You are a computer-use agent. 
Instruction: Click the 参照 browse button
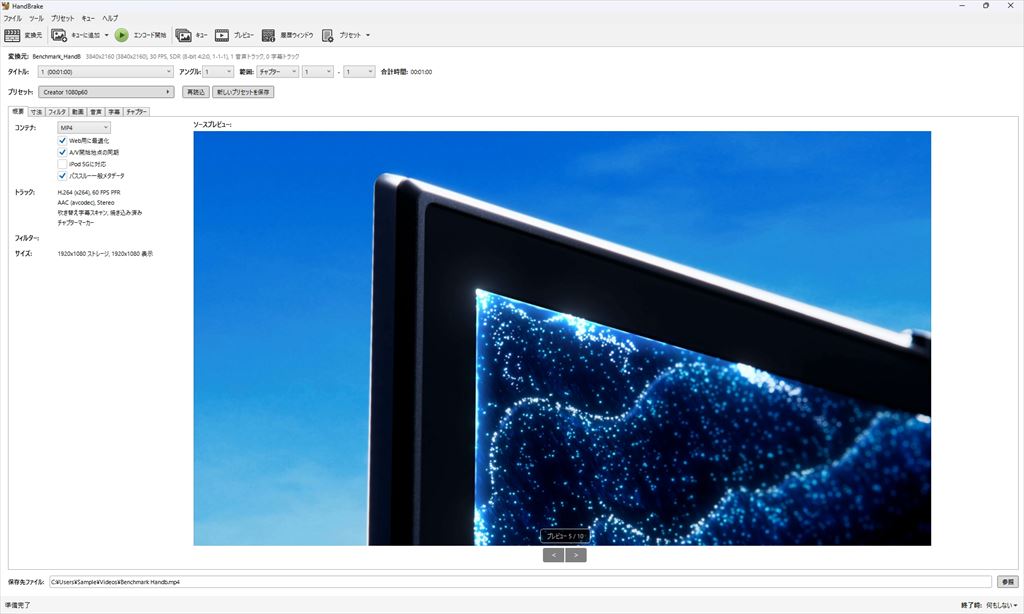click(1008, 581)
